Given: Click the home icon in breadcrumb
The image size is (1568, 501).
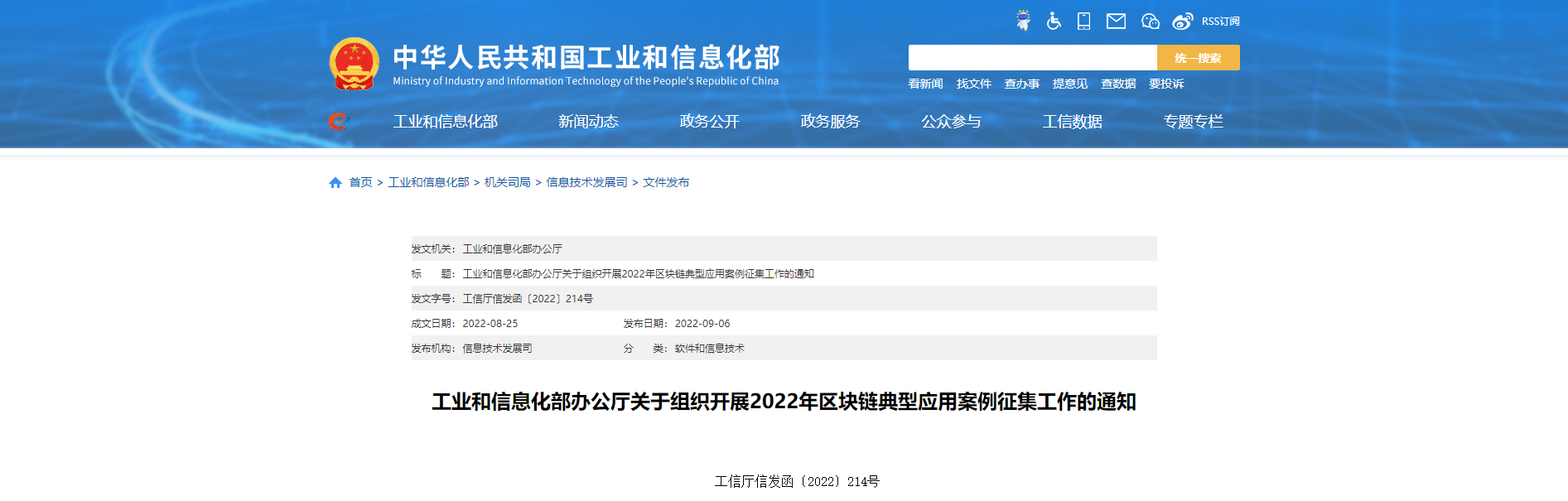Looking at the screenshot, I should pyautogui.click(x=335, y=182).
